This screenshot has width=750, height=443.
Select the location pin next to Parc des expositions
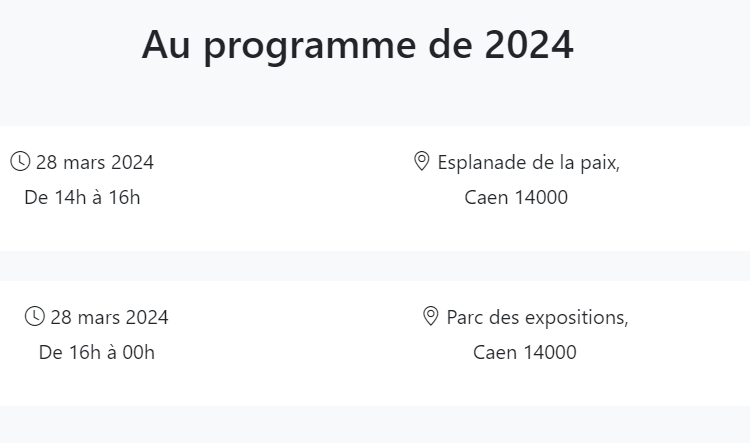pyautogui.click(x=430, y=316)
